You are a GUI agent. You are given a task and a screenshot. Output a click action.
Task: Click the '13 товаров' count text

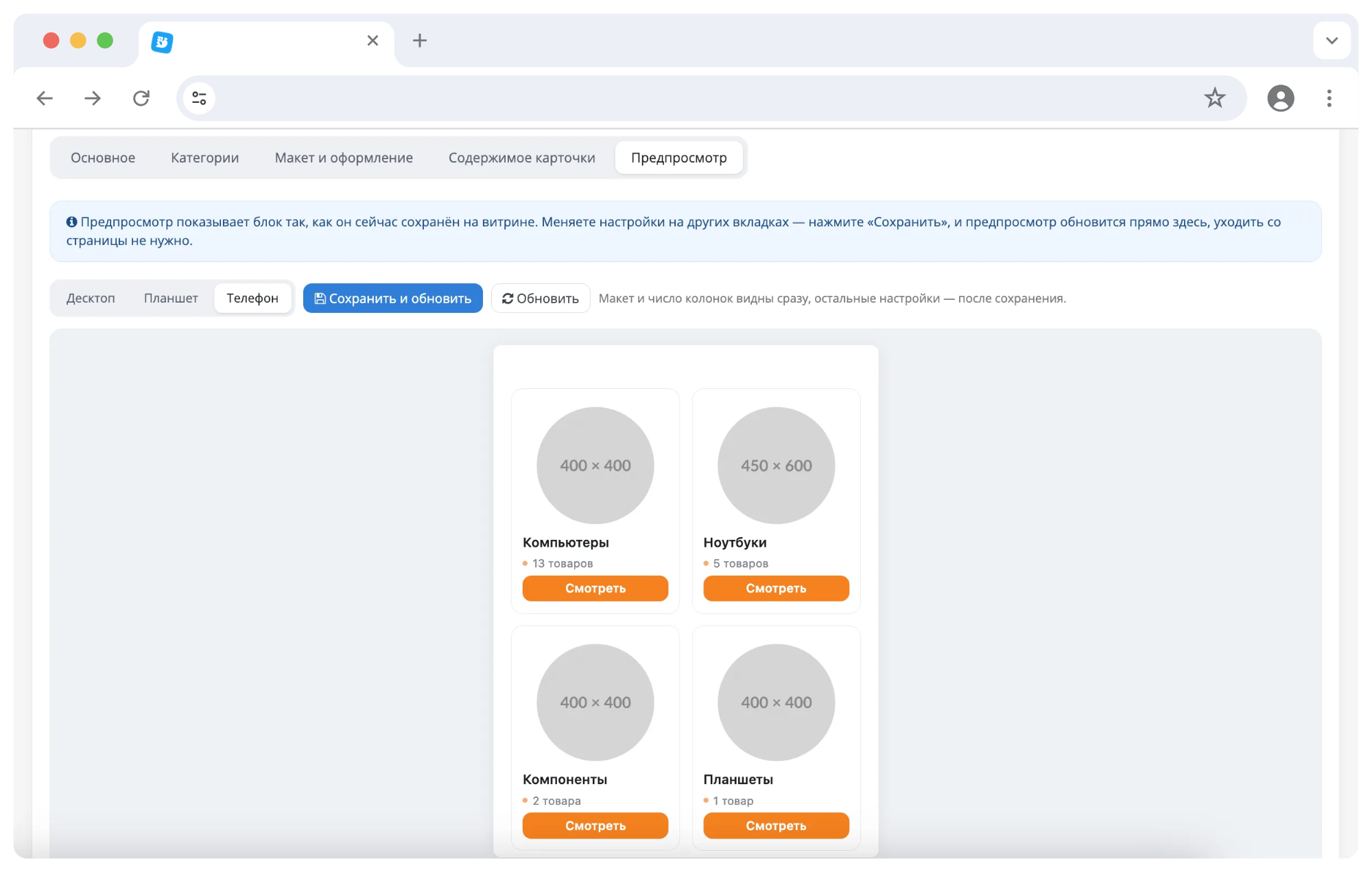(x=563, y=563)
